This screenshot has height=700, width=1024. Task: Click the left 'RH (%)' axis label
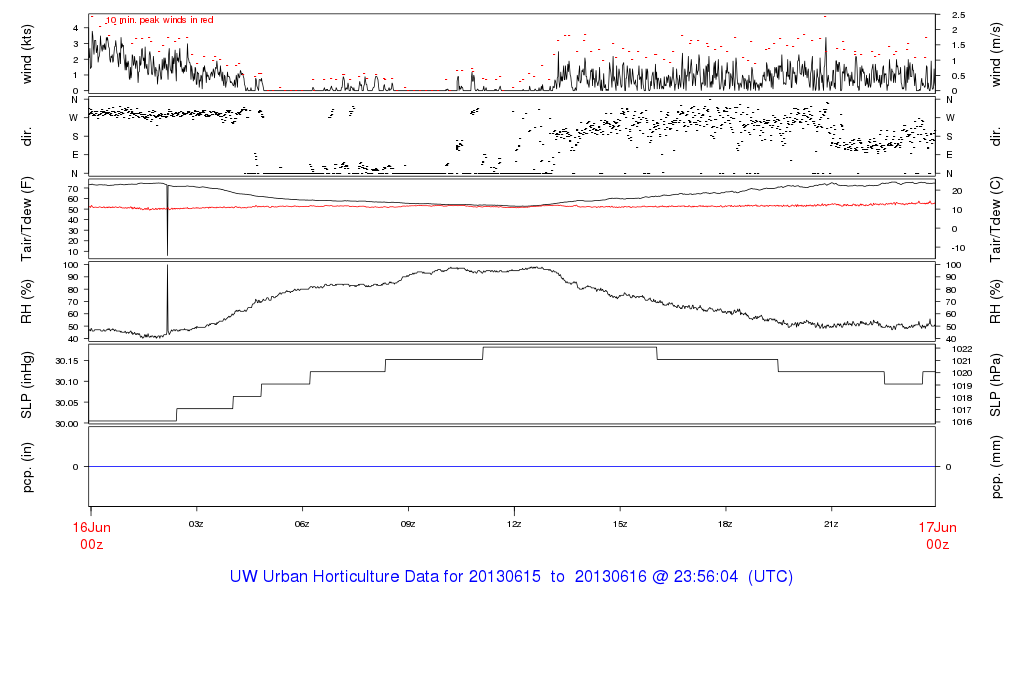coord(27,302)
